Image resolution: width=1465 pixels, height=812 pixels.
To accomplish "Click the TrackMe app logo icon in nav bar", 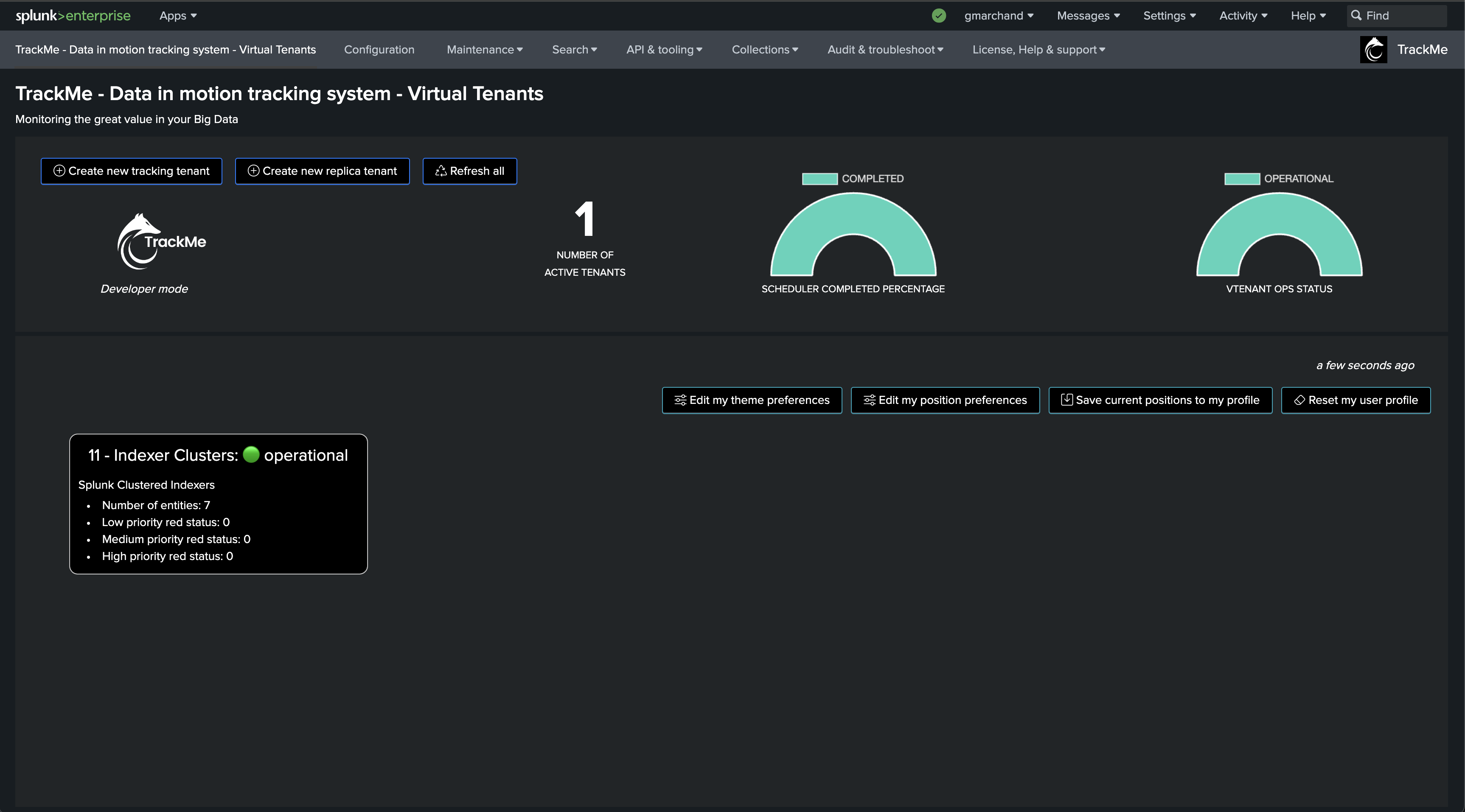I will (1373, 50).
